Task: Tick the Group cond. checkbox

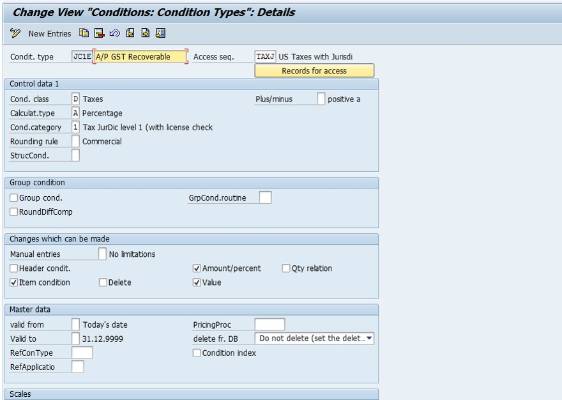Action: click(14, 197)
